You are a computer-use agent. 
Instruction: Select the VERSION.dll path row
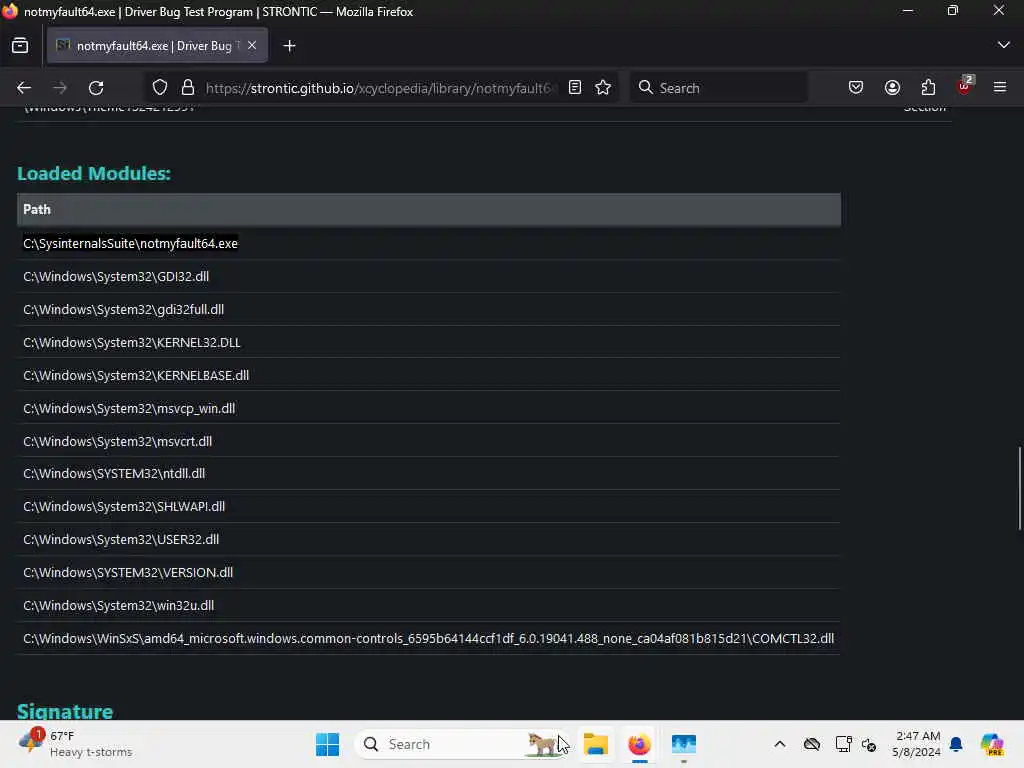[x=429, y=573]
